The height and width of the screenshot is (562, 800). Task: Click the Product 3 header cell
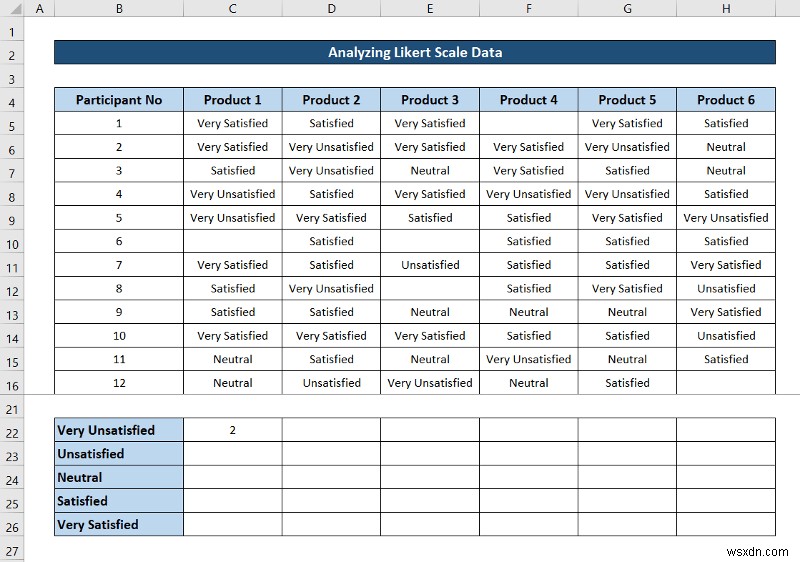point(430,99)
